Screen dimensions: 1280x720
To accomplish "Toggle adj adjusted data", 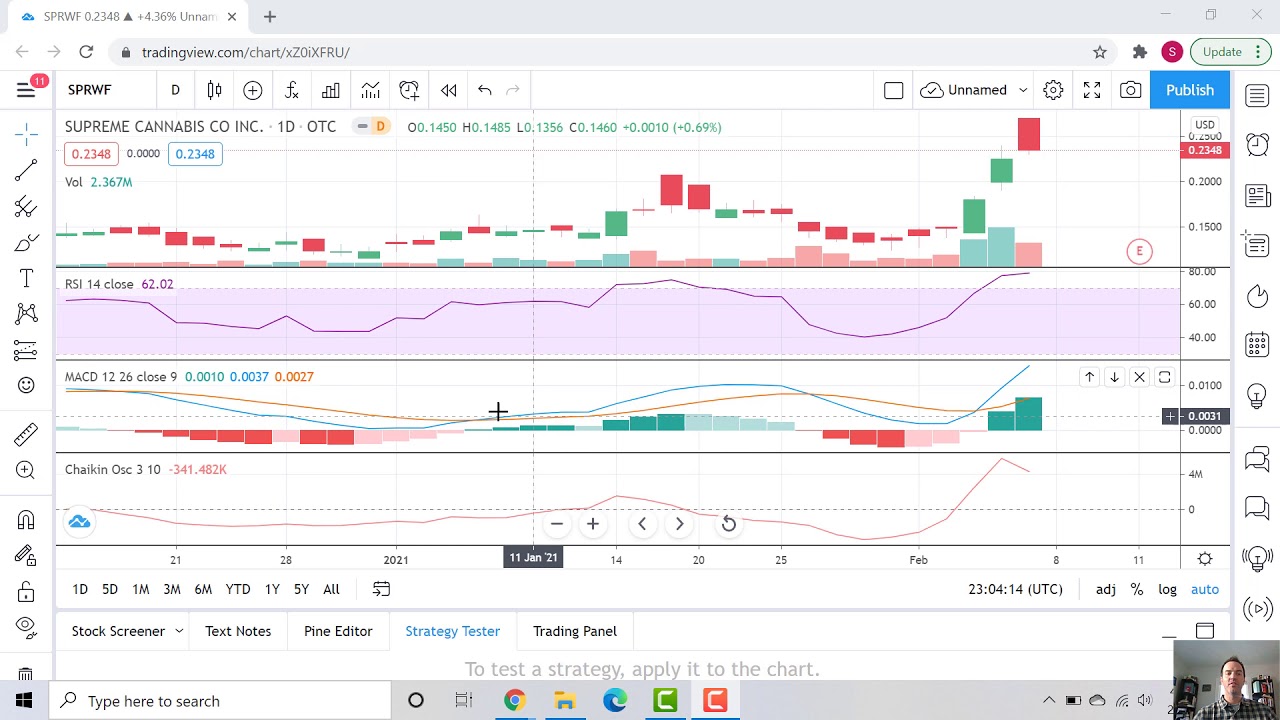I will pos(1105,589).
